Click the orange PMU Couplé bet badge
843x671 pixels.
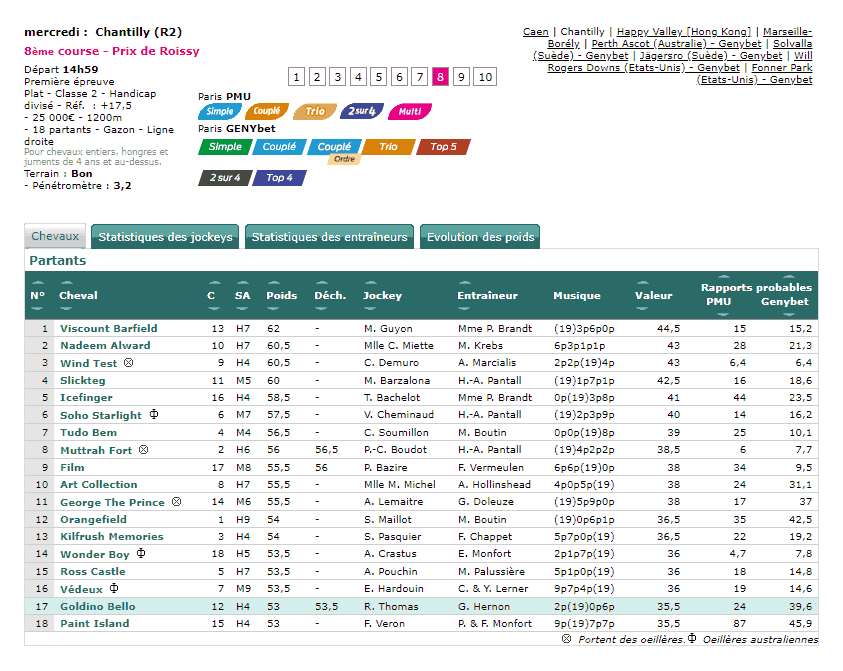(266, 112)
